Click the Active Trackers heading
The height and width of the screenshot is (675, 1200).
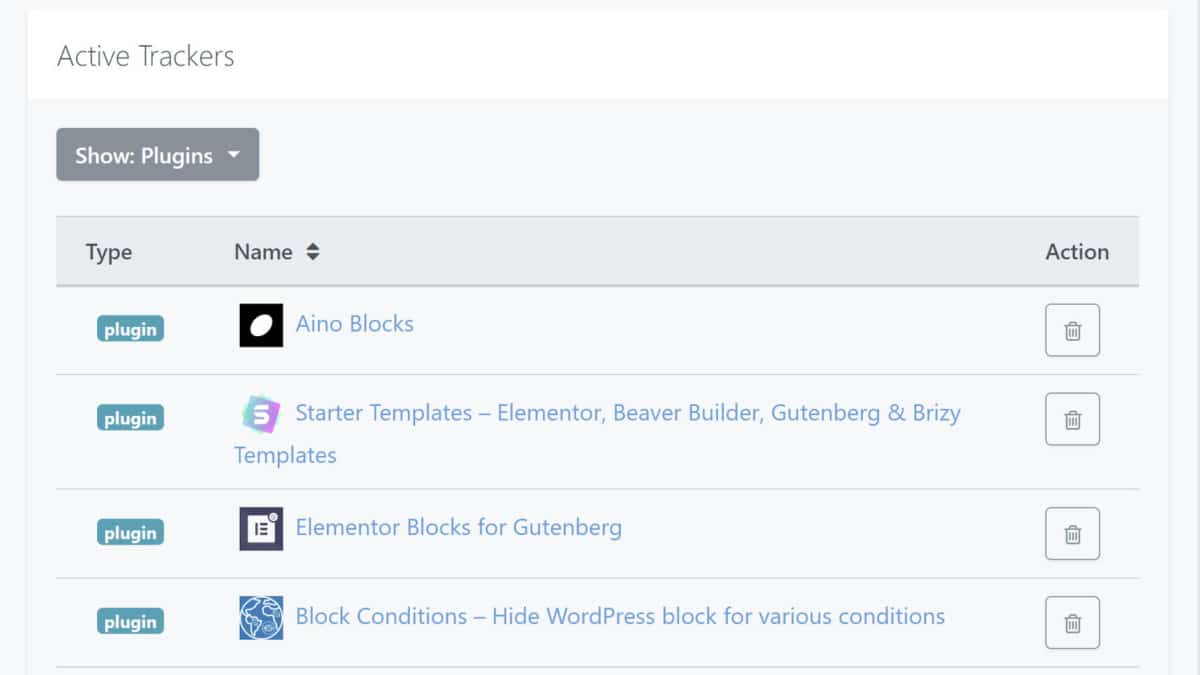pos(146,56)
